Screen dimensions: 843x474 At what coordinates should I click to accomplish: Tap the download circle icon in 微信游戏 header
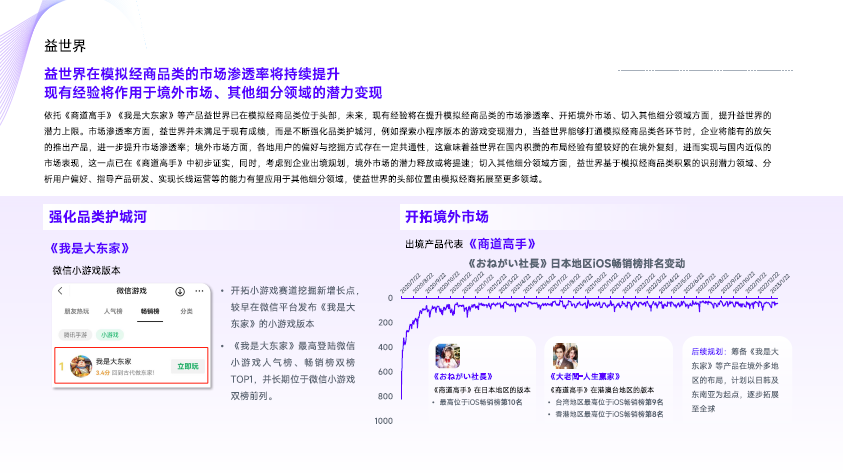180,291
